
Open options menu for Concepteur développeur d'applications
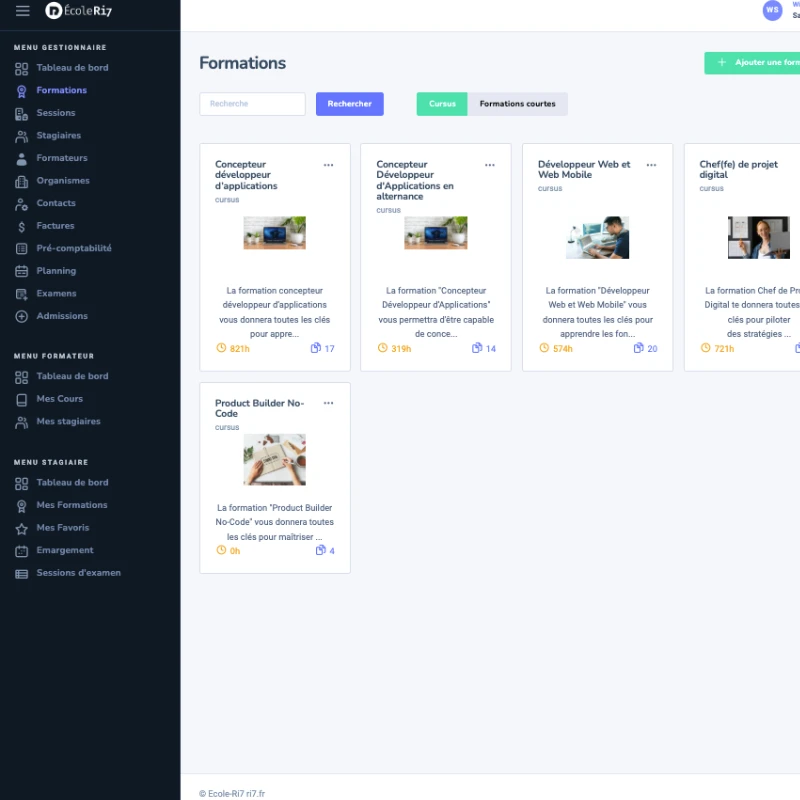pyautogui.click(x=328, y=165)
